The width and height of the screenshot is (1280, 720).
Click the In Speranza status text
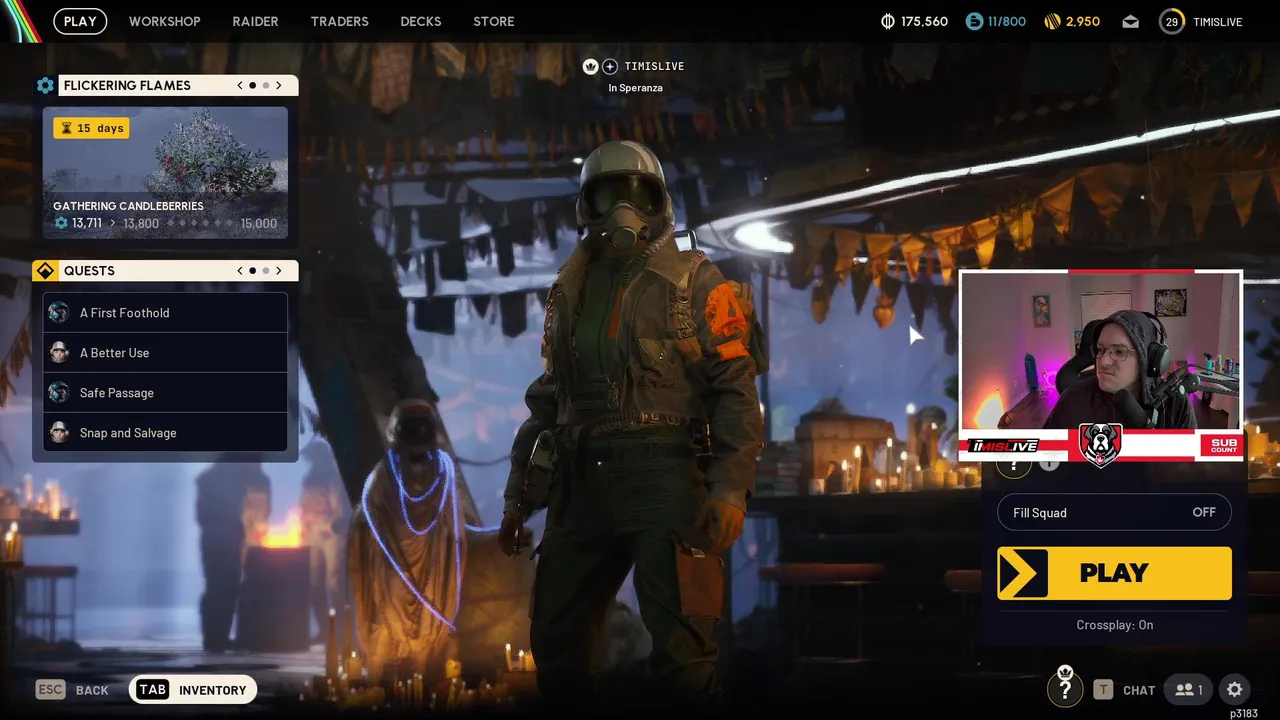click(x=635, y=88)
